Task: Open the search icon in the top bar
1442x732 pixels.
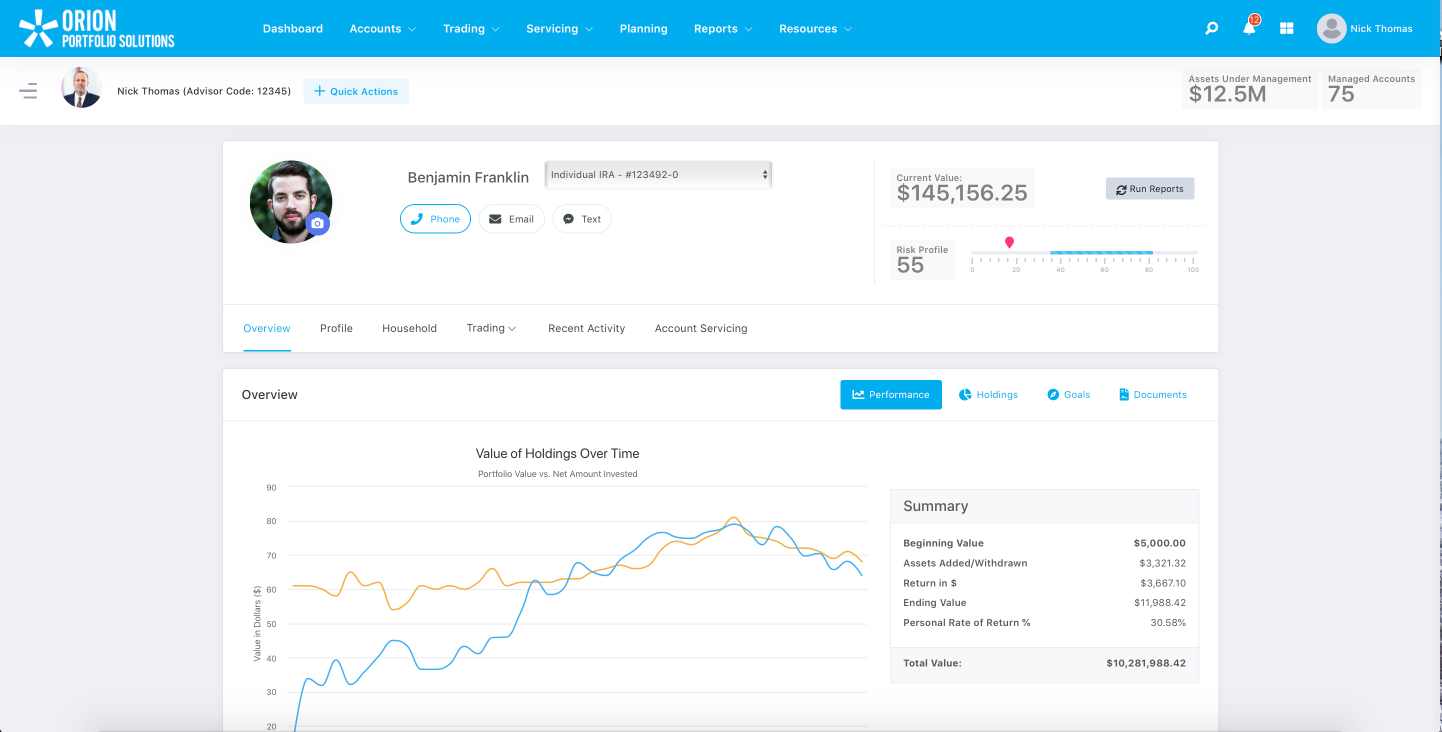Action: coord(1211,28)
